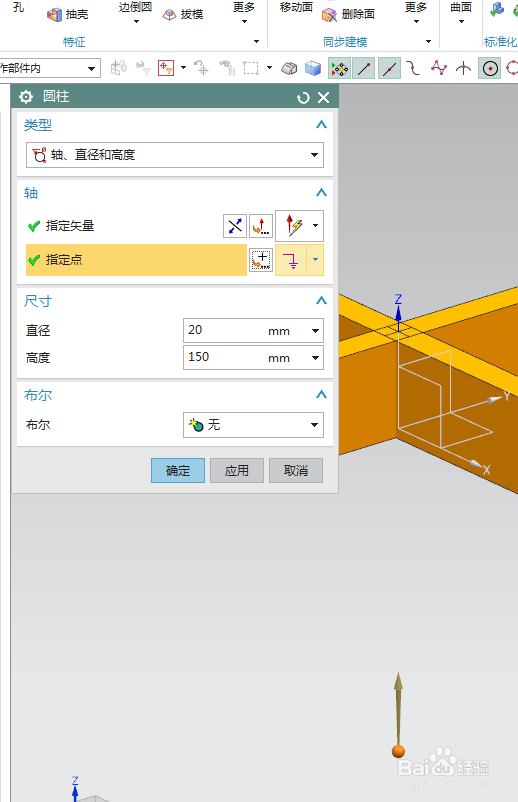Click the 删除面 (Delete Face) tool

[349, 14]
